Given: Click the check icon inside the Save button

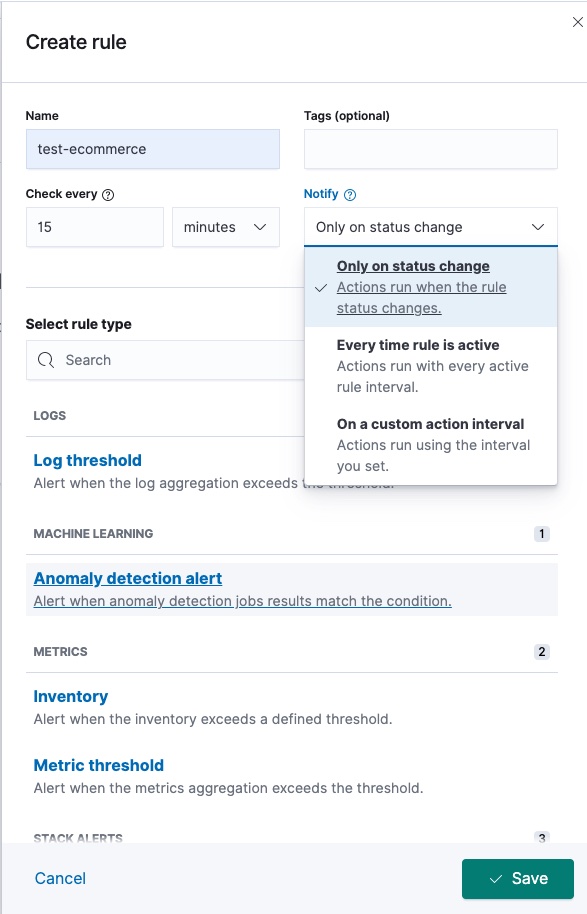Looking at the screenshot, I should [494, 878].
